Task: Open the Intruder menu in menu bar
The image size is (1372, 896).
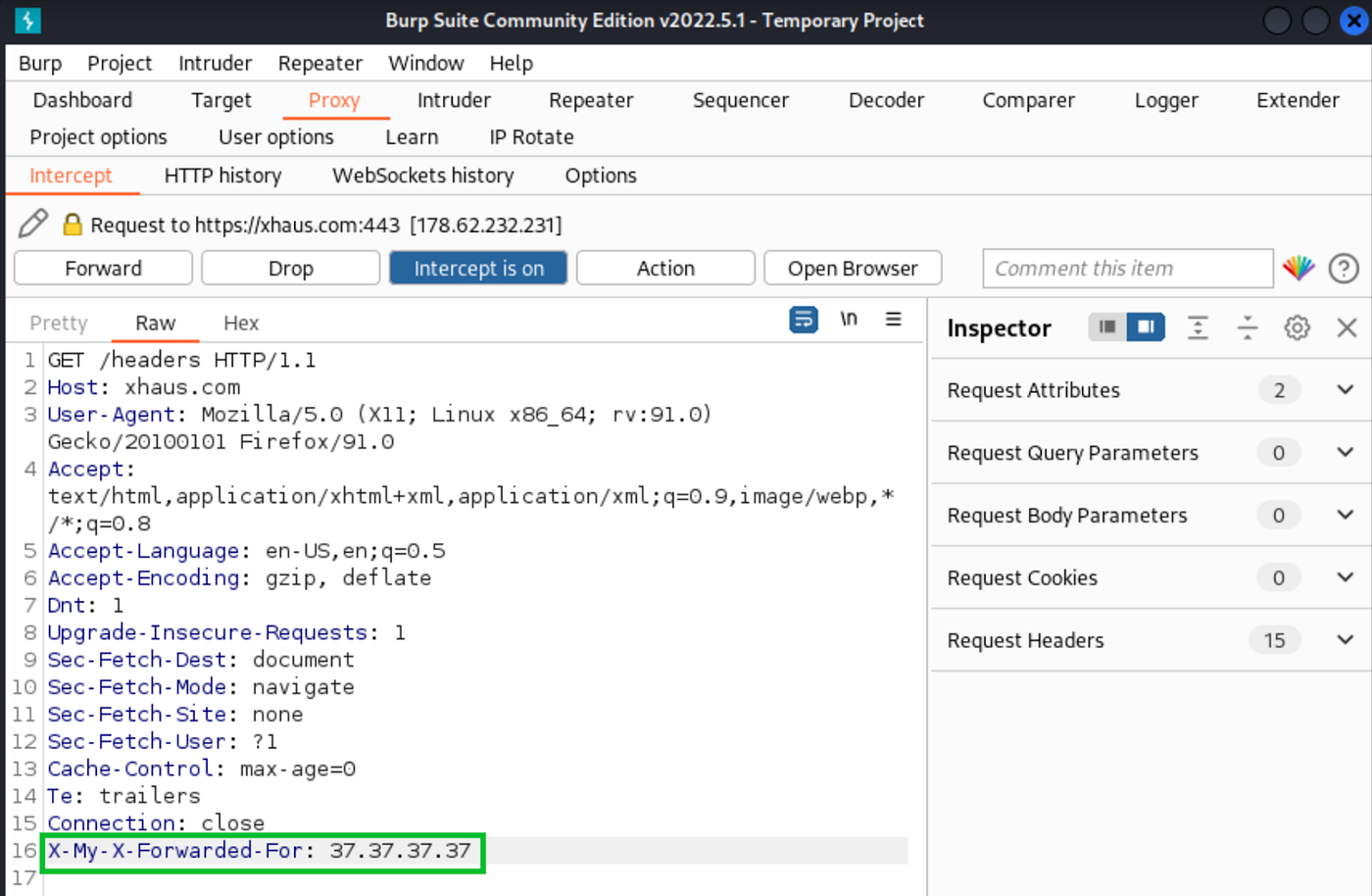Action: pyautogui.click(x=215, y=63)
